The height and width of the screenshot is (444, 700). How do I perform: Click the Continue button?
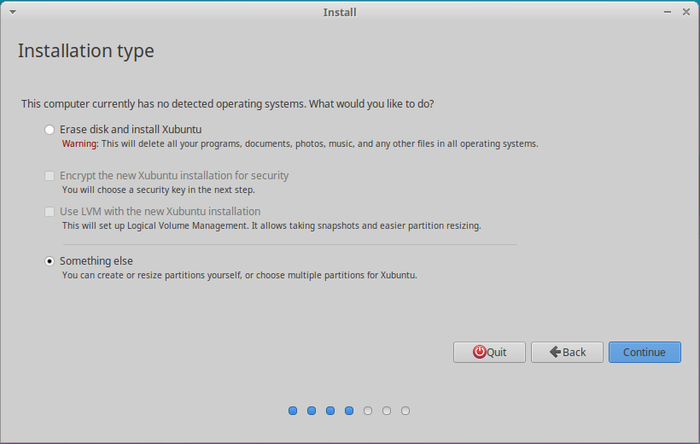645,352
